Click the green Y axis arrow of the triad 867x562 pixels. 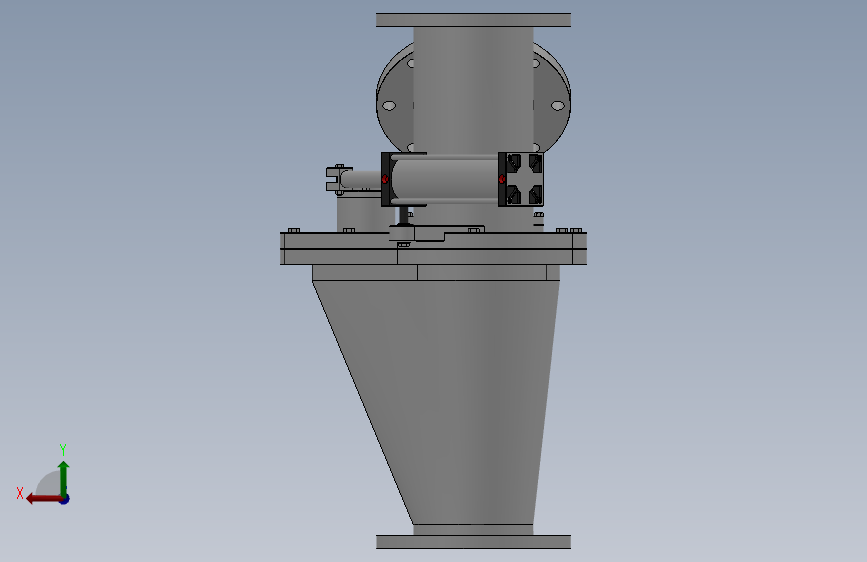tap(64, 477)
